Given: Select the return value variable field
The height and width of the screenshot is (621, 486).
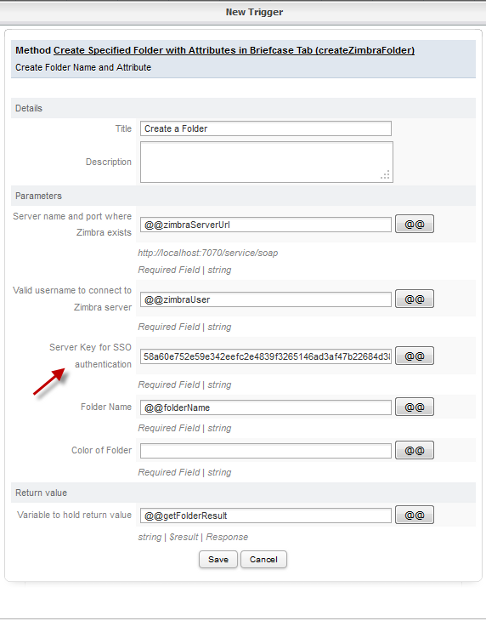Looking at the screenshot, I should click(x=266, y=515).
